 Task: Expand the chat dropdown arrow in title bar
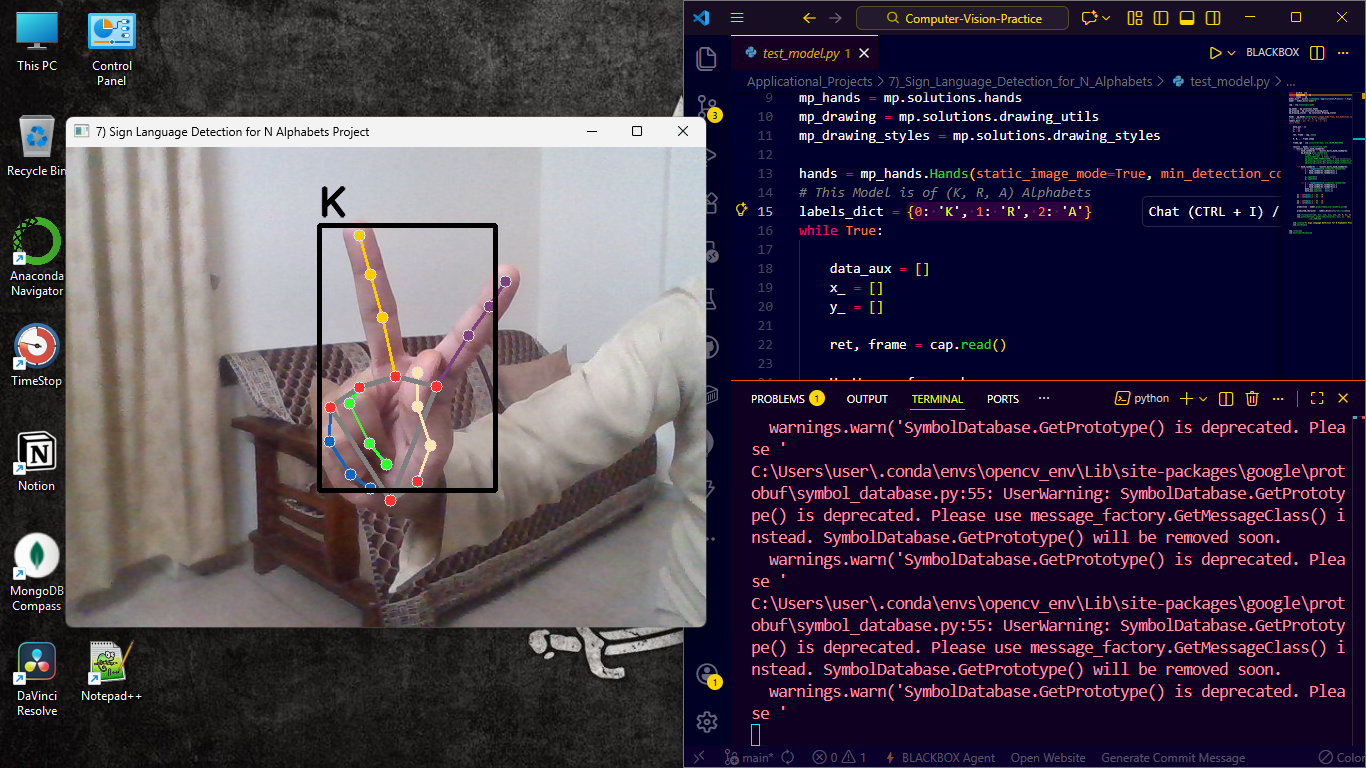(1108, 18)
